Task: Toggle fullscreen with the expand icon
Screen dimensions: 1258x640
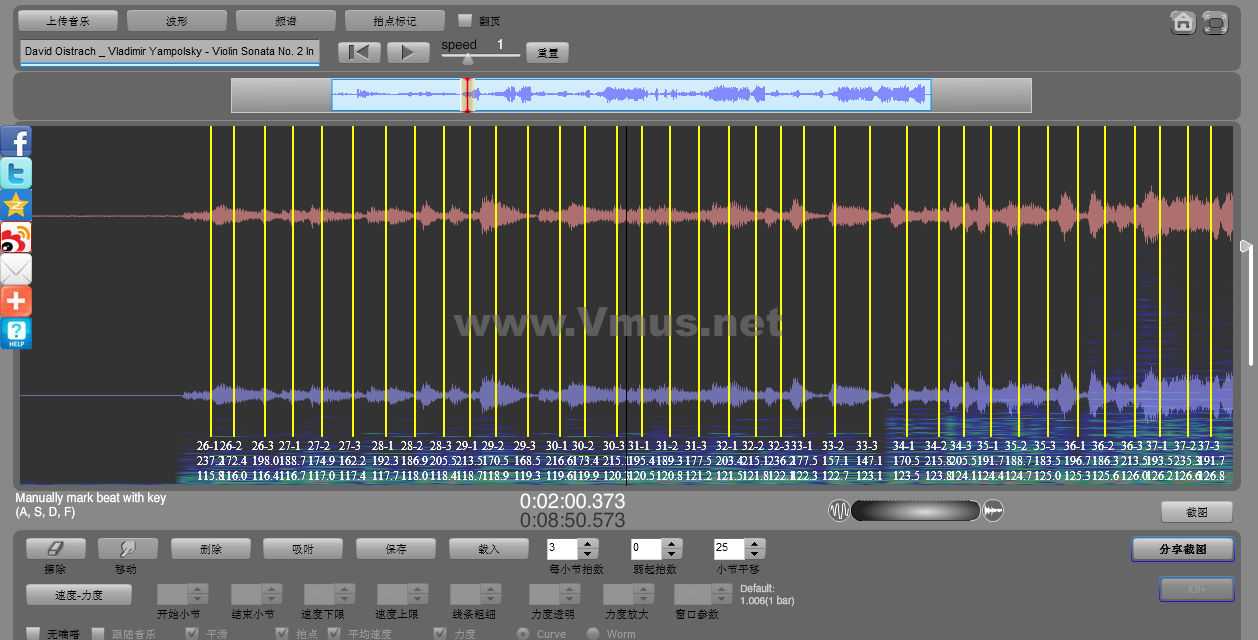Action: point(1215,22)
